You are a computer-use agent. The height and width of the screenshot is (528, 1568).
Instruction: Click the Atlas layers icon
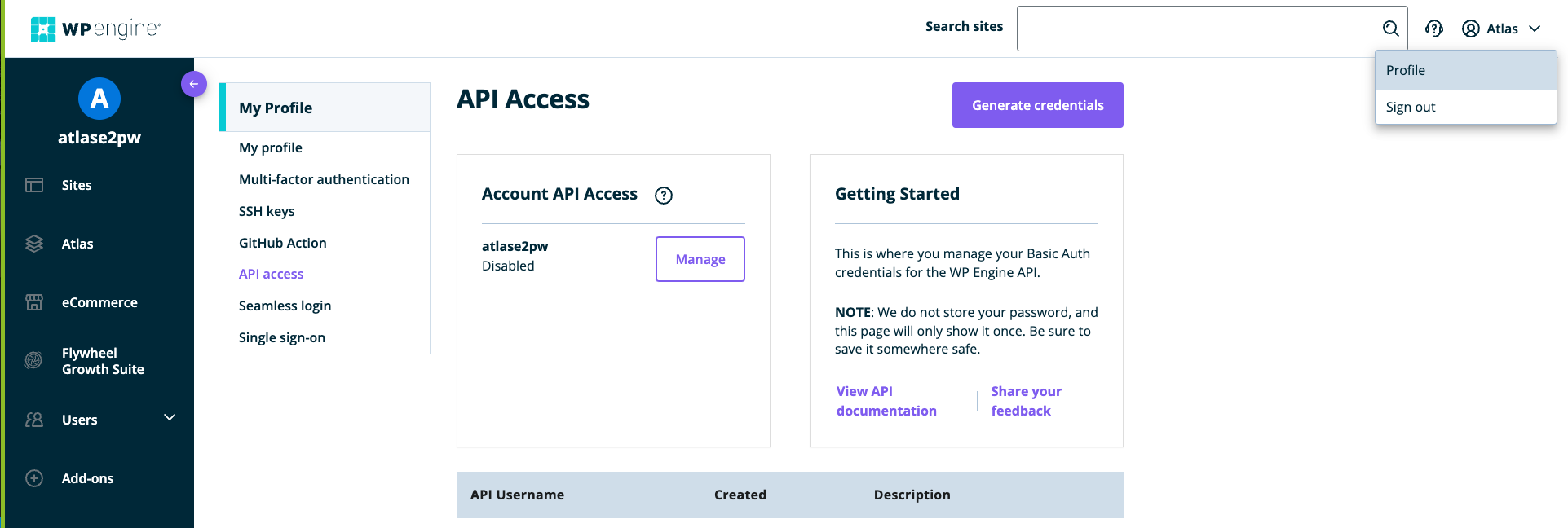pos(34,244)
